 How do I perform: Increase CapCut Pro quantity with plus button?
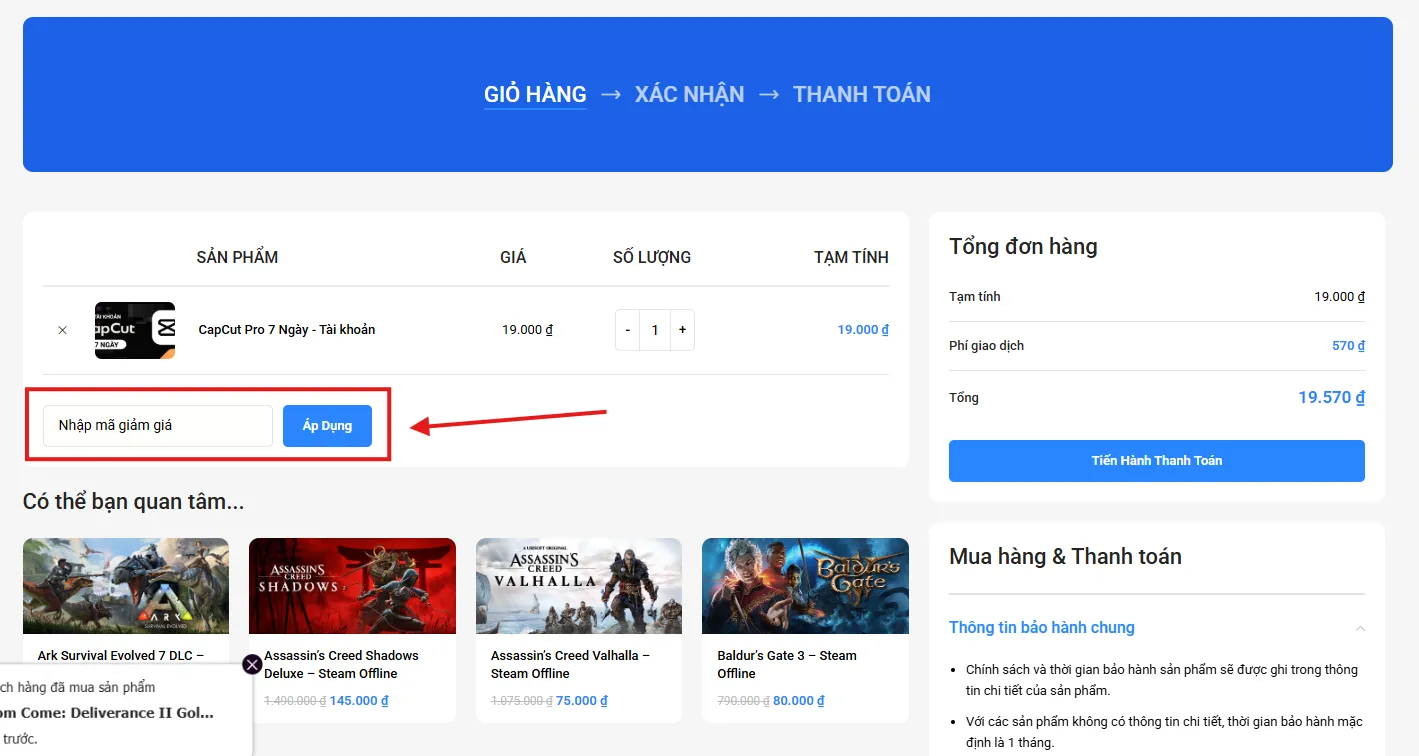682,329
